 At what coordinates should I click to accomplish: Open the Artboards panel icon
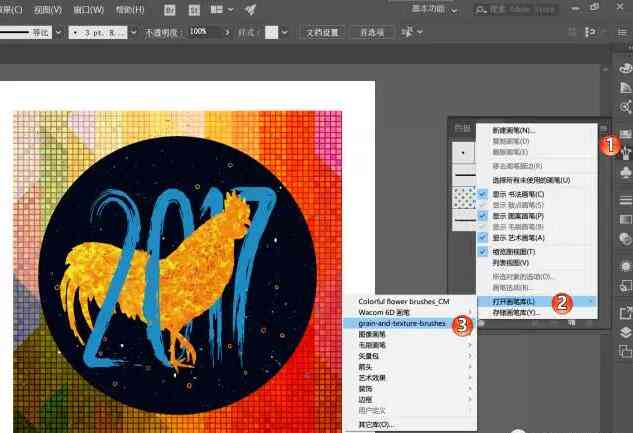point(625,352)
